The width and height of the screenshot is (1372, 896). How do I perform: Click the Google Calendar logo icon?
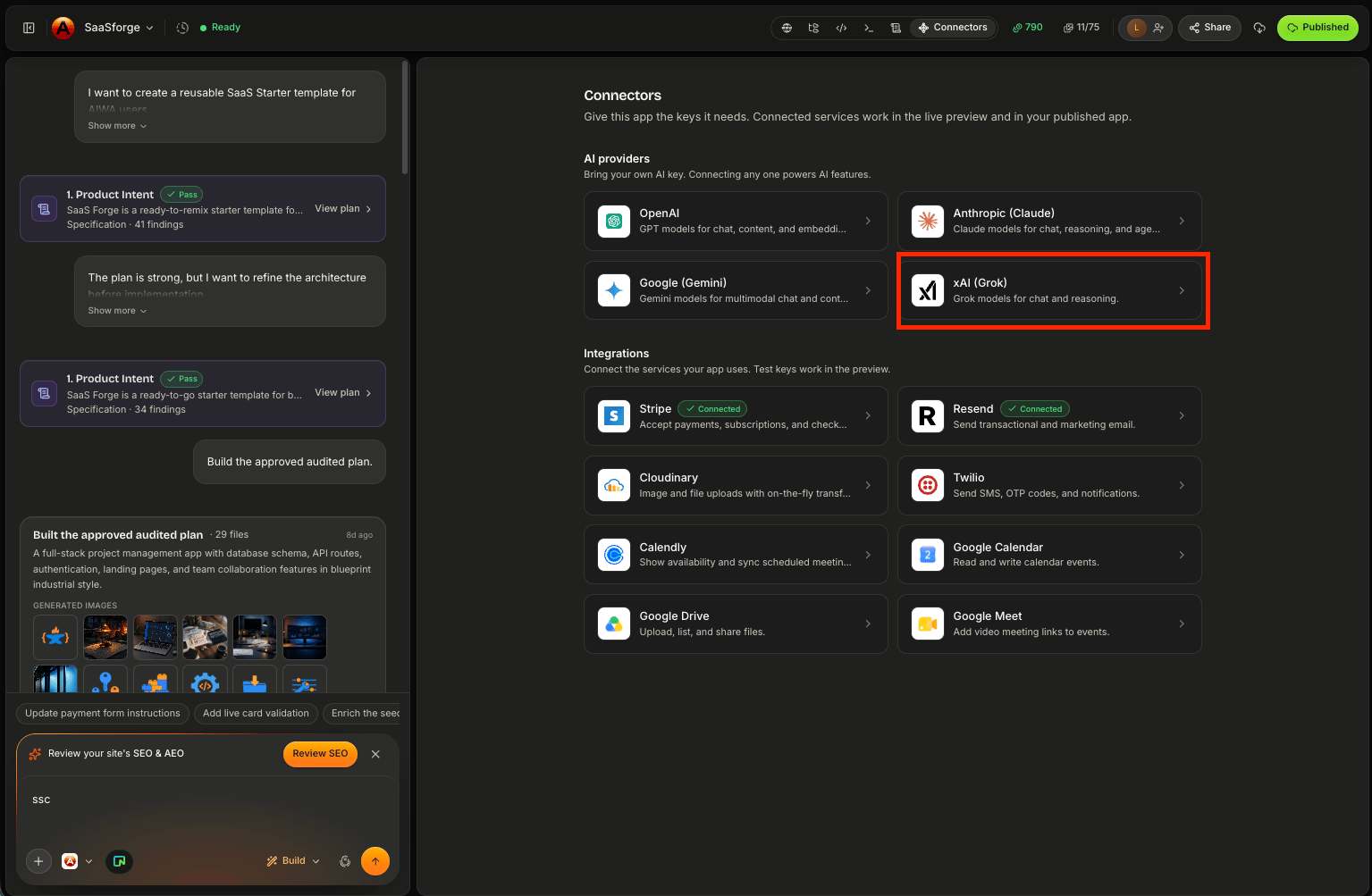[x=928, y=555]
